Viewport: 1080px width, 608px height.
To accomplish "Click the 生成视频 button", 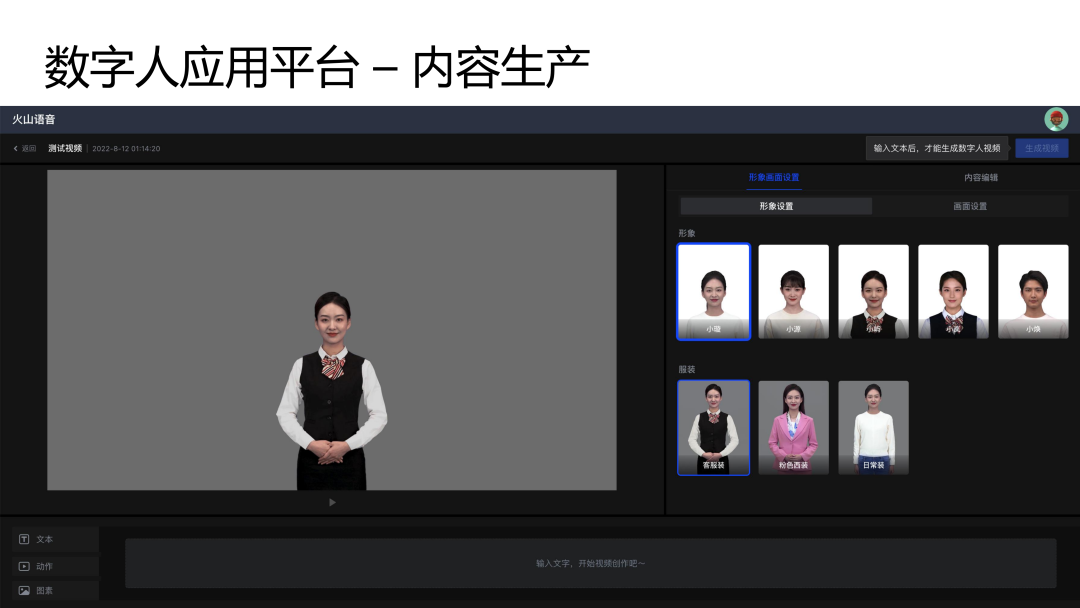I will click(1041, 148).
